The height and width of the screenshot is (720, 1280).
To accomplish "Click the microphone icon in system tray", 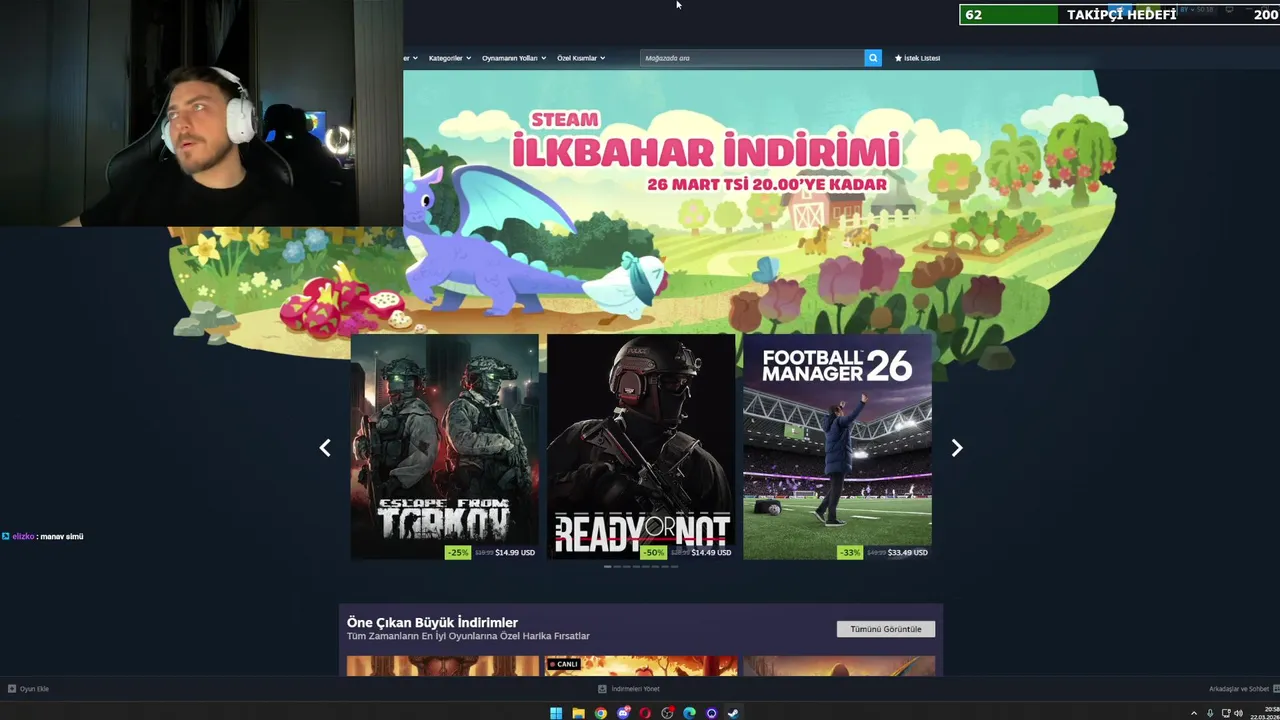I will tap(1210, 714).
